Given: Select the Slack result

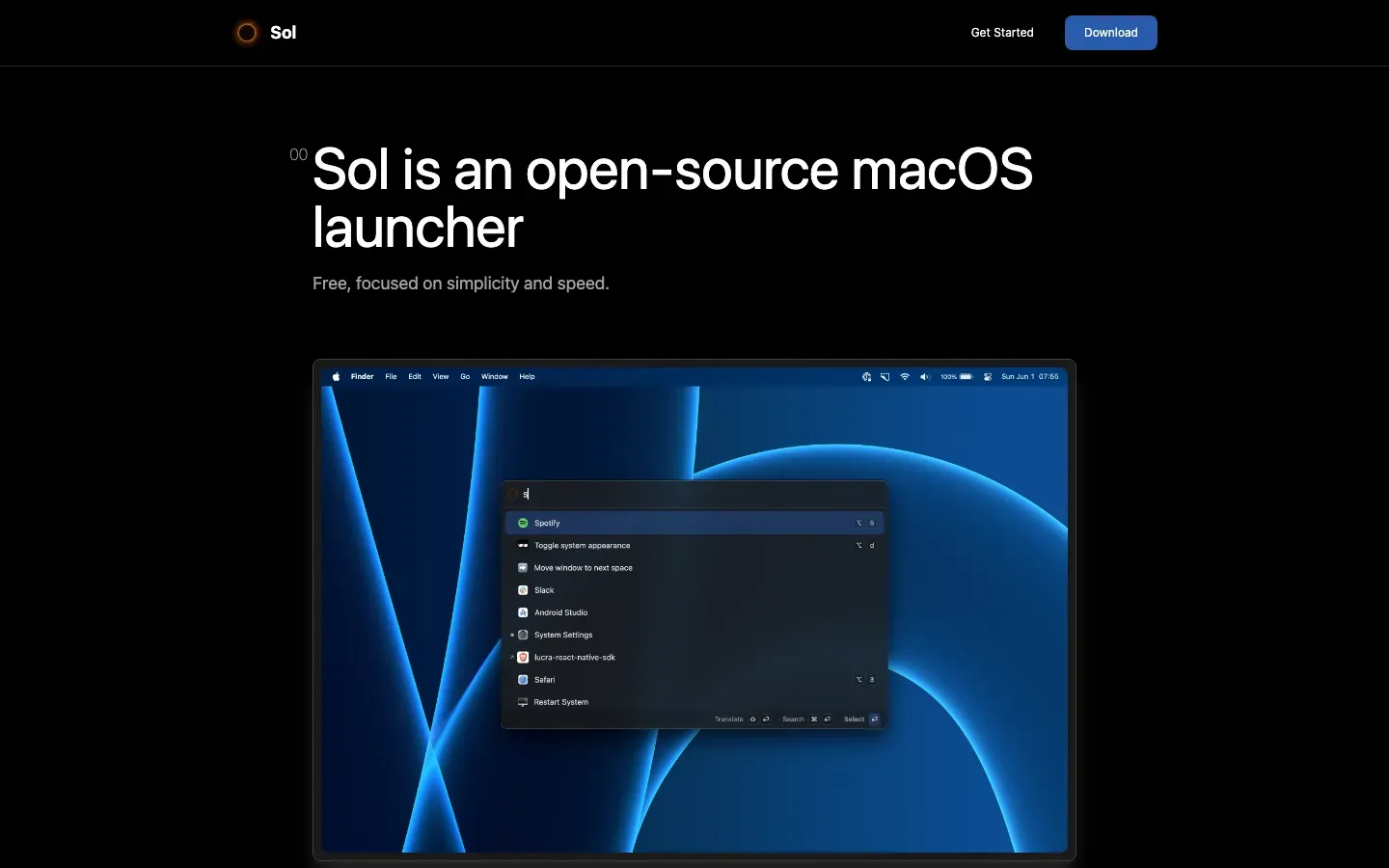Looking at the screenshot, I should 694,590.
